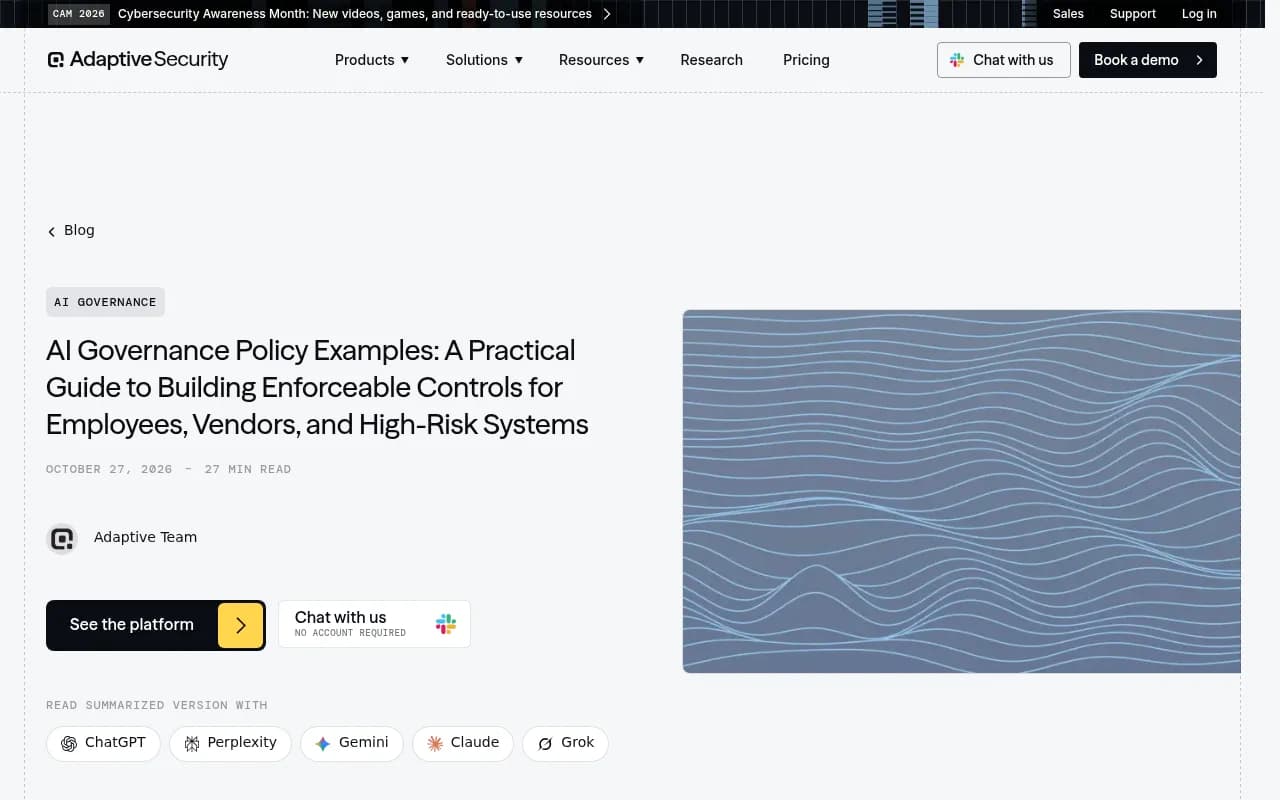Click the See the platform button
The image size is (1280, 800).
[156, 625]
